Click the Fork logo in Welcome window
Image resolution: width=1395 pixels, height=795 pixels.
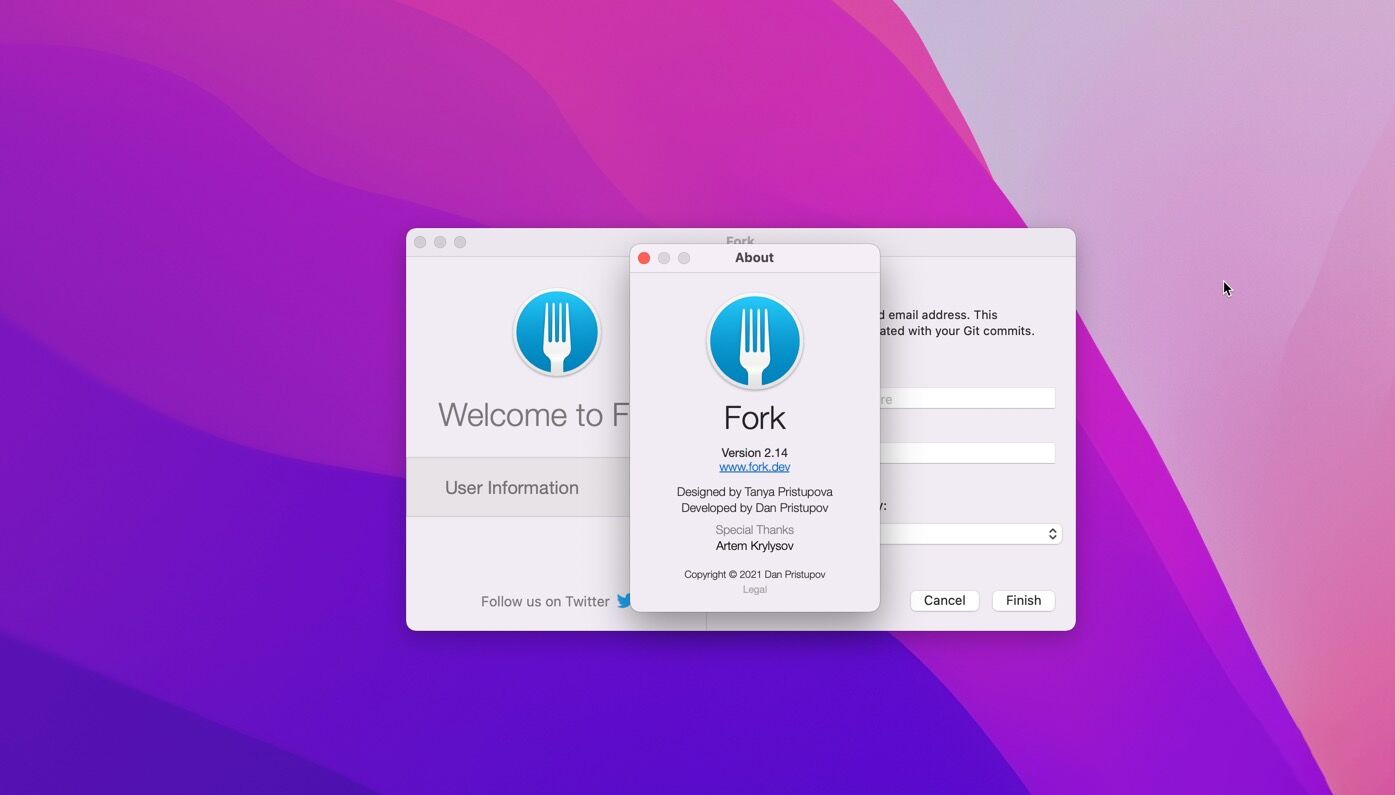(x=557, y=333)
